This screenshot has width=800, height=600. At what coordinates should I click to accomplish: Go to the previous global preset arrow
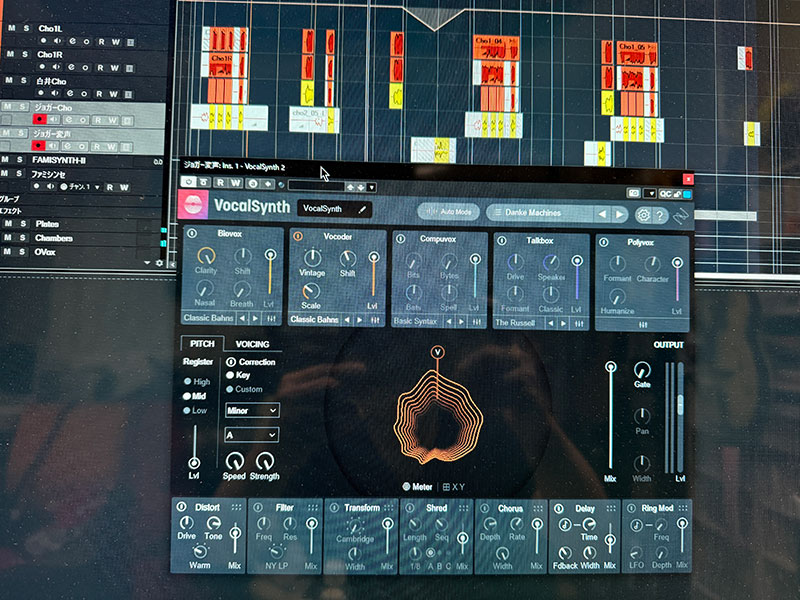pyautogui.click(x=603, y=214)
